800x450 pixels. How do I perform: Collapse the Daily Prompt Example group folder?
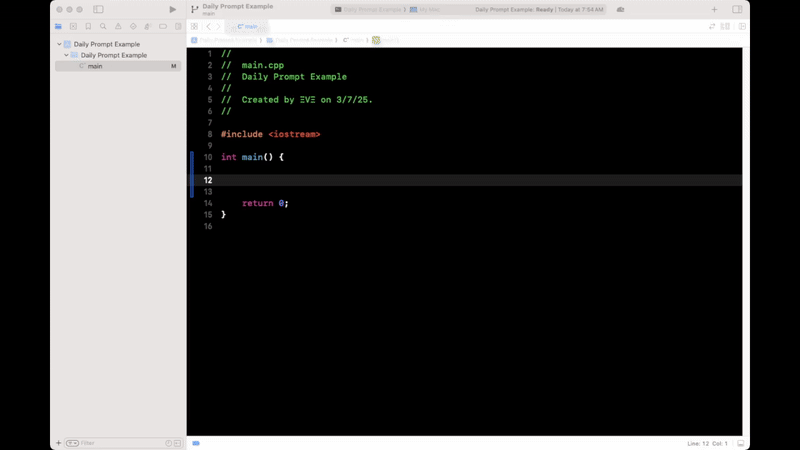[66, 55]
